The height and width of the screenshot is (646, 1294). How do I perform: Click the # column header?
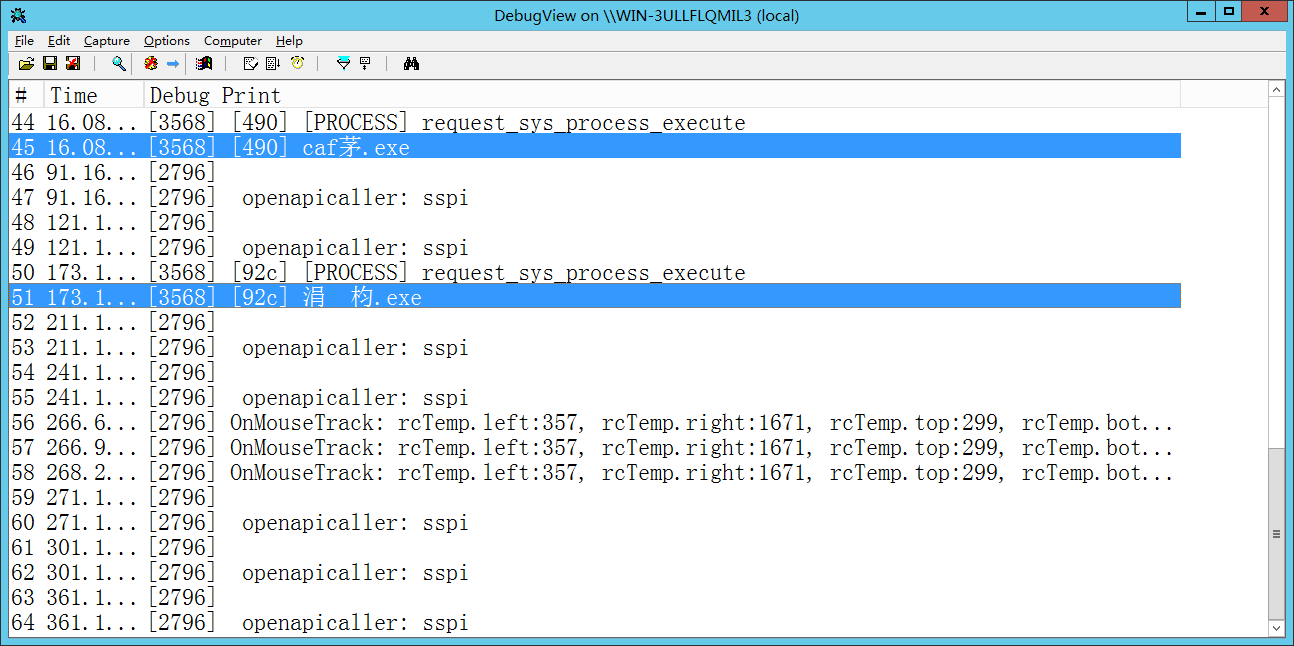tap(26, 96)
